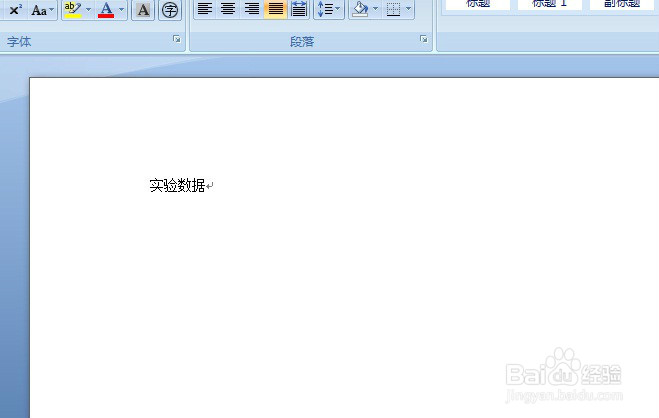The height and width of the screenshot is (418, 659).
Task: Open line spacing options
Action: 329,9
